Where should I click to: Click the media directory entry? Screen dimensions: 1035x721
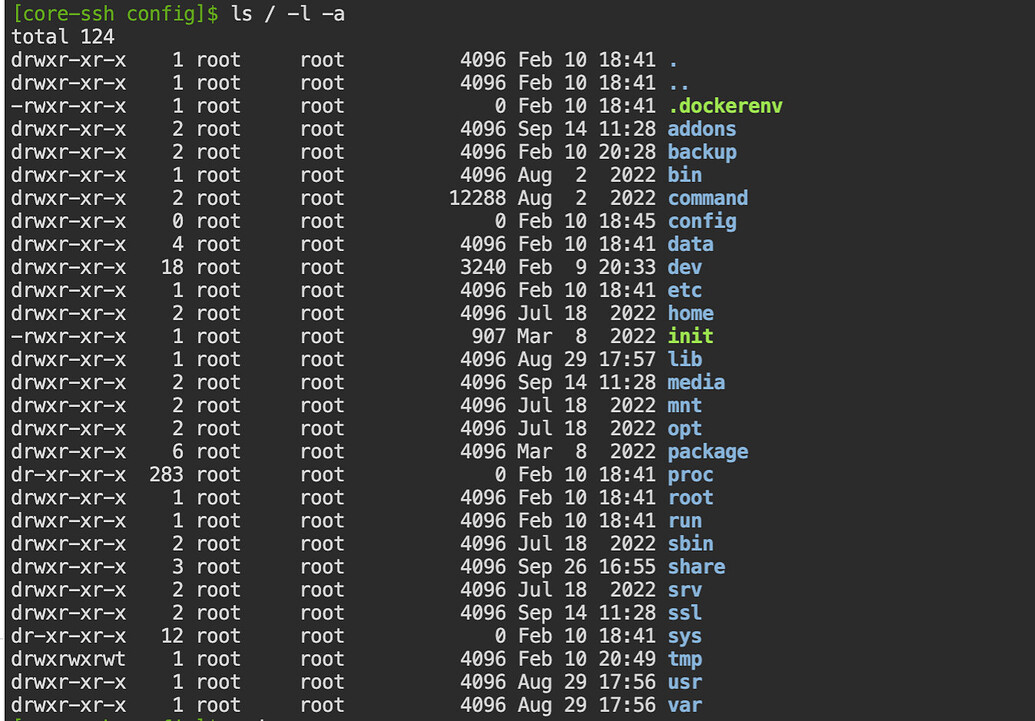point(696,382)
